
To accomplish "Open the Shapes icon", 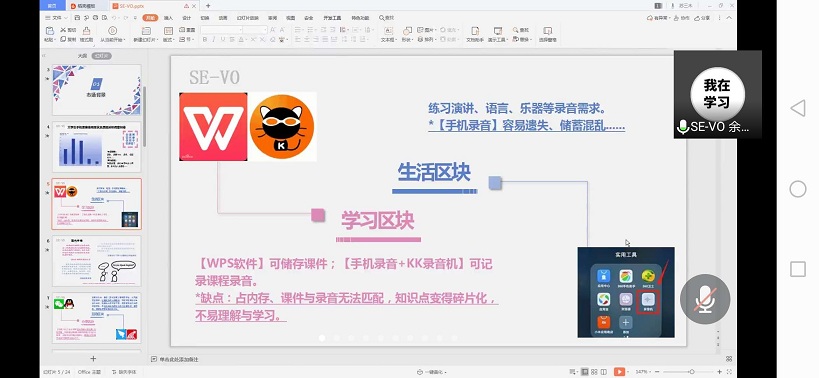I will click(x=407, y=31).
